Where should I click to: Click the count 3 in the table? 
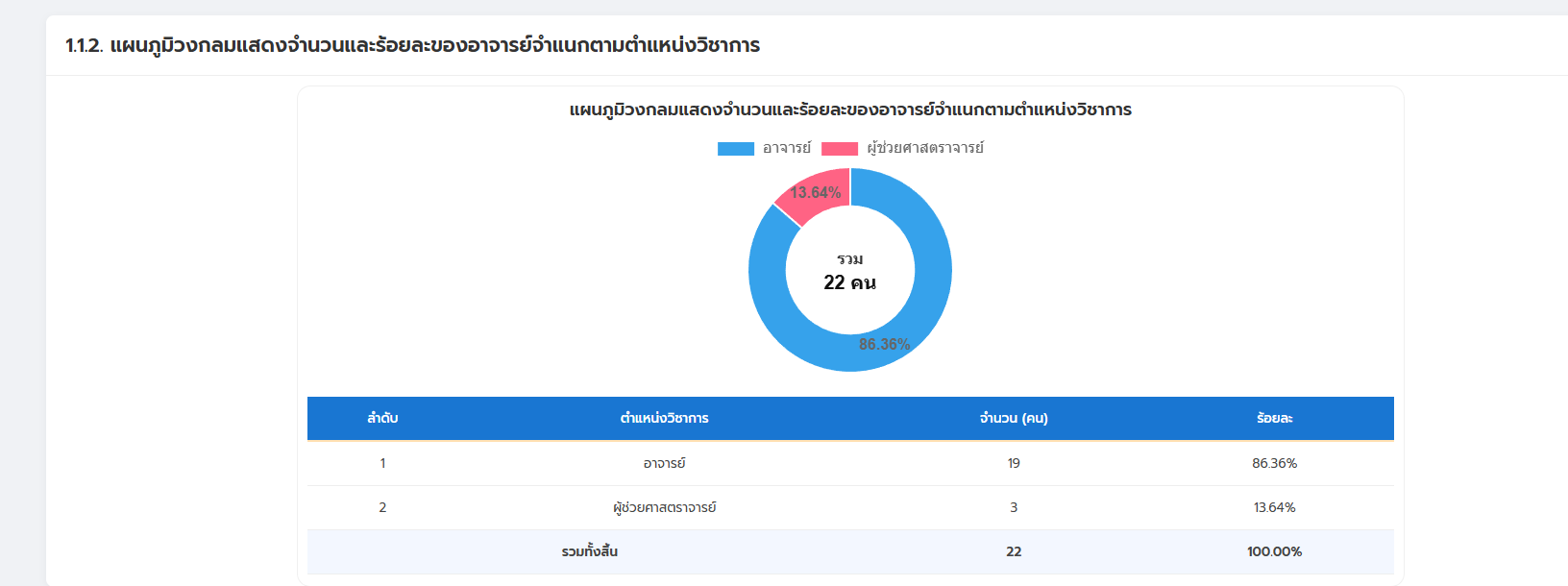coord(1014,507)
